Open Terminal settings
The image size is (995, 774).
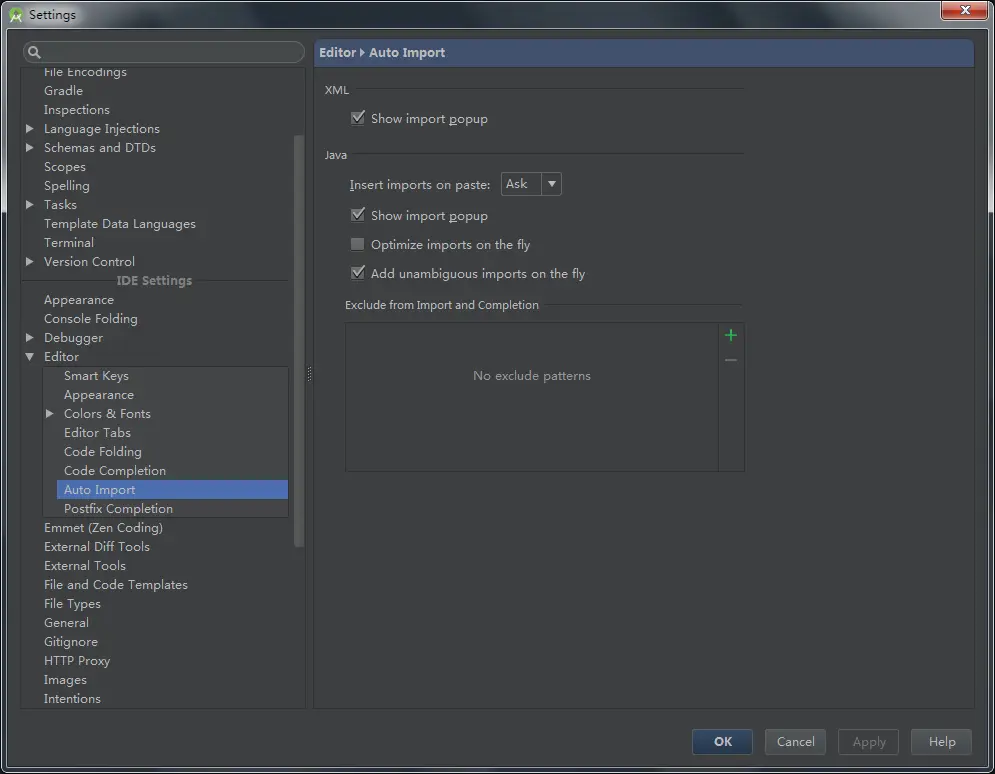pos(69,243)
